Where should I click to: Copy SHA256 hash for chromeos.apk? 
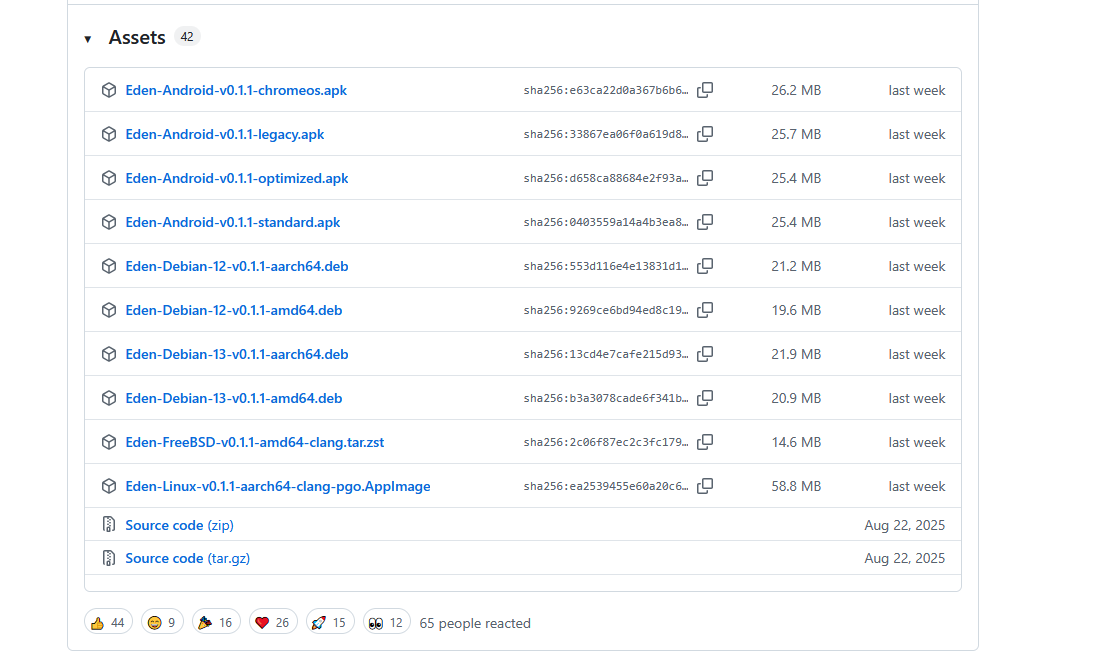705,90
